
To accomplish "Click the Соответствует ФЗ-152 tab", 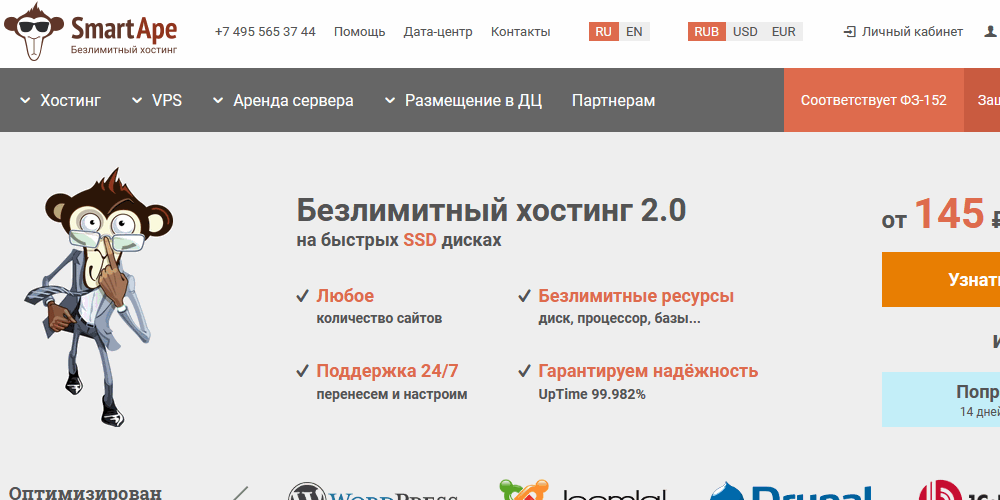I will click(874, 100).
